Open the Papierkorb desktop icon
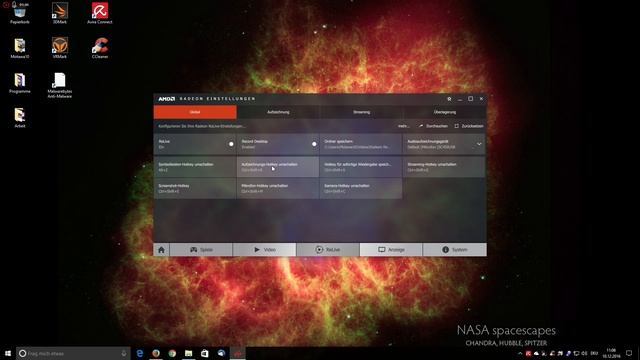The width and height of the screenshot is (640, 360). click(20, 14)
